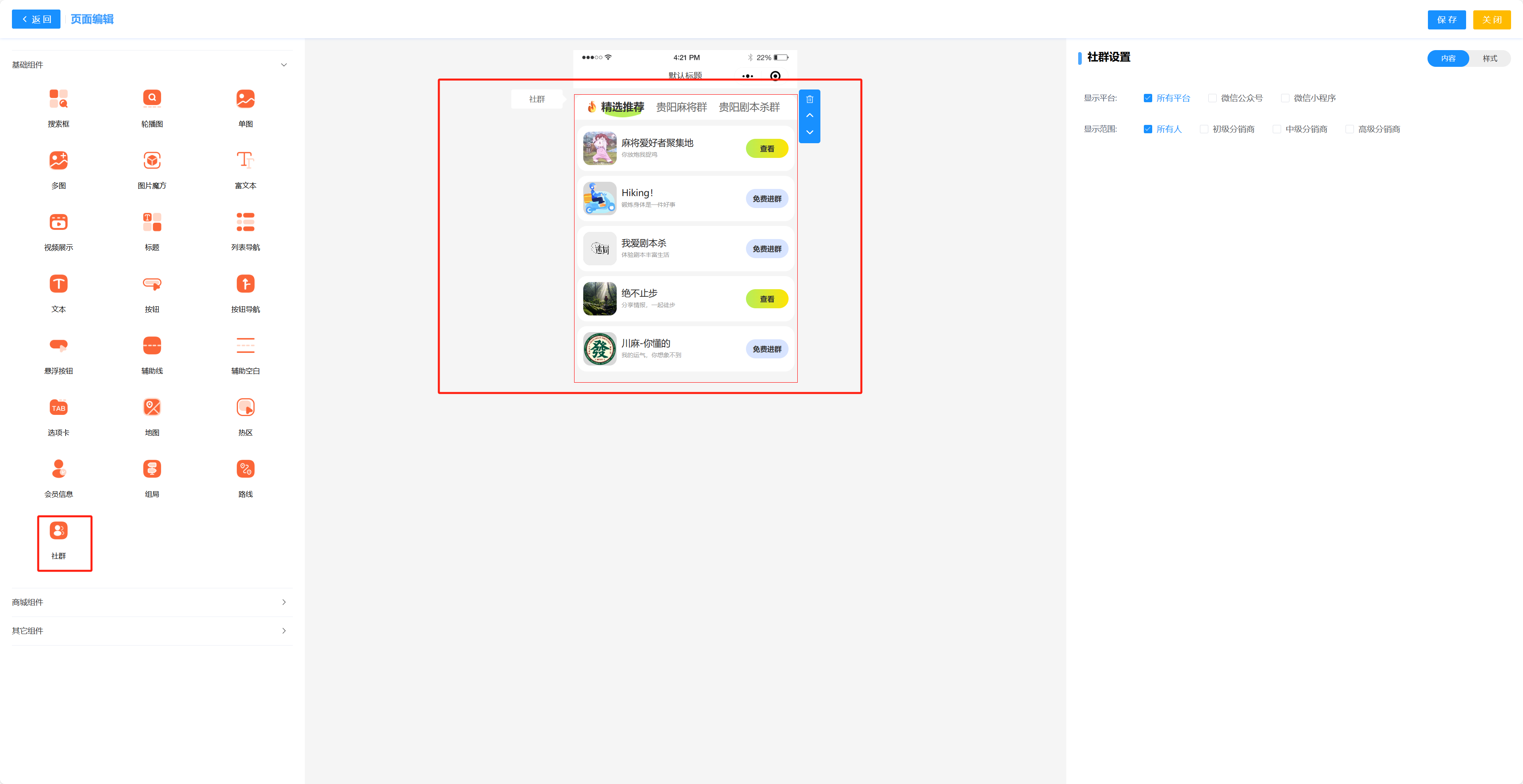Uncheck the 所有平台 platform checkbox
The width and height of the screenshot is (1523, 784).
(1147, 98)
